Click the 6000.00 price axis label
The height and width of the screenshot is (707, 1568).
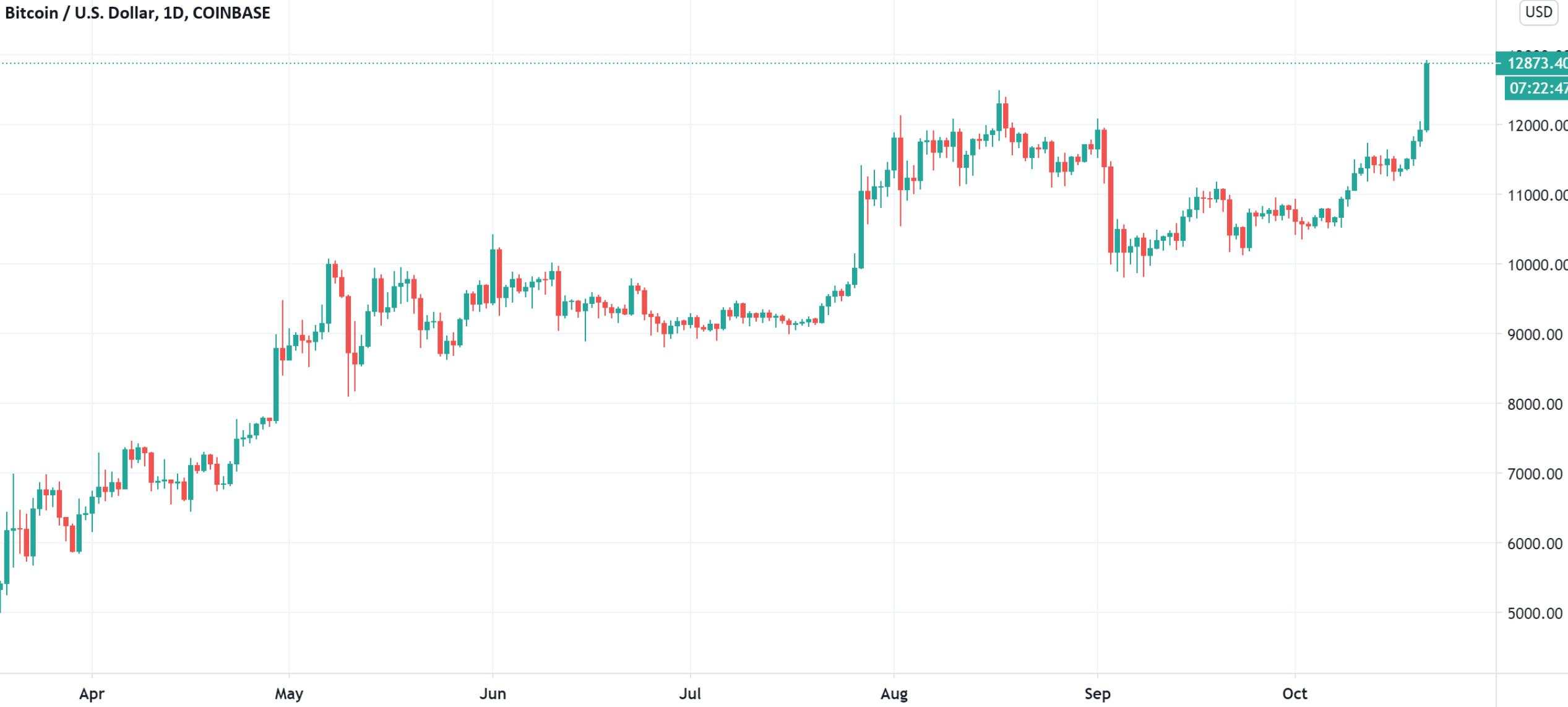point(1535,544)
